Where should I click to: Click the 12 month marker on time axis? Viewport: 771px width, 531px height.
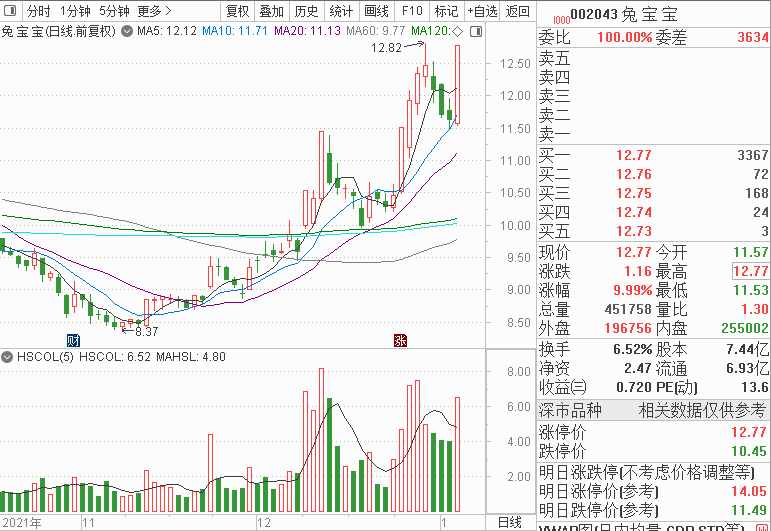pyautogui.click(x=264, y=523)
